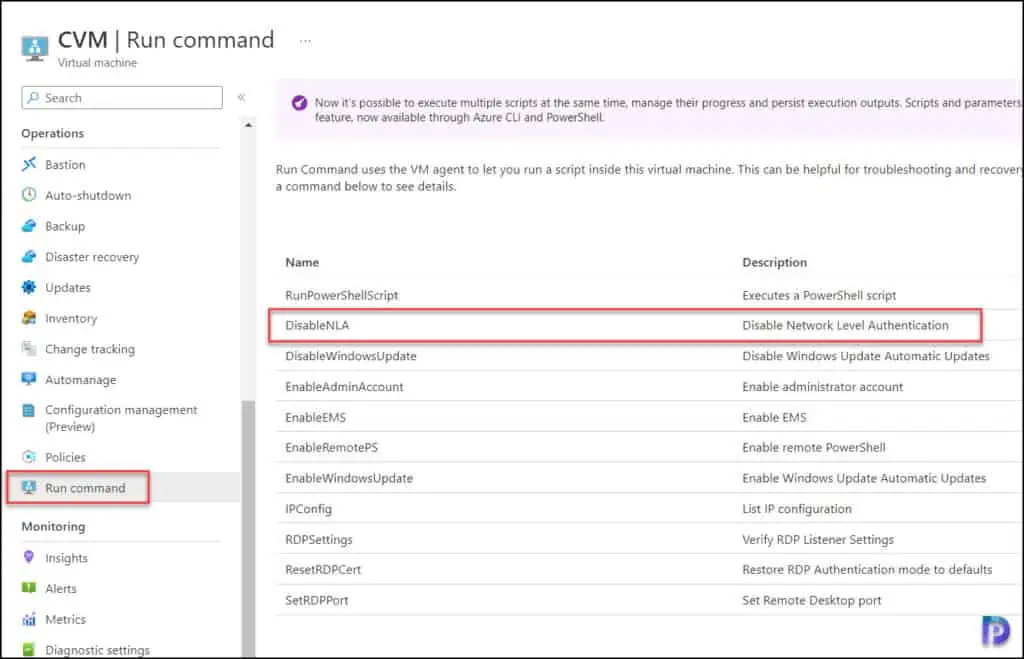Click the Disaster recovery icon
The height and width of the screenshot is (659, 1024).
click(x=29, y=256)
